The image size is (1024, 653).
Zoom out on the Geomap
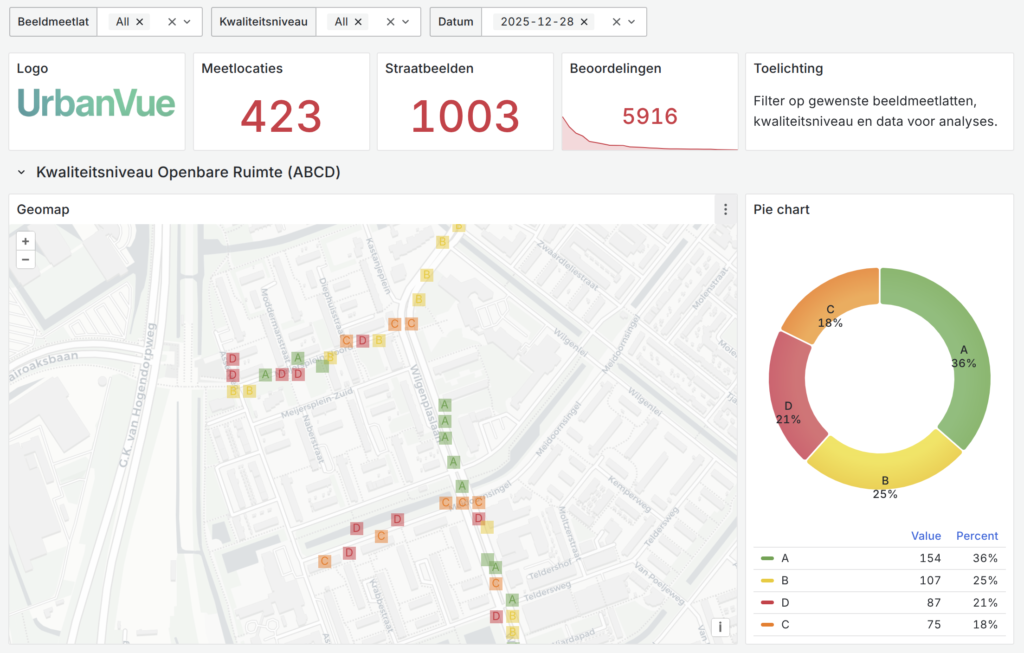[25, 259]
